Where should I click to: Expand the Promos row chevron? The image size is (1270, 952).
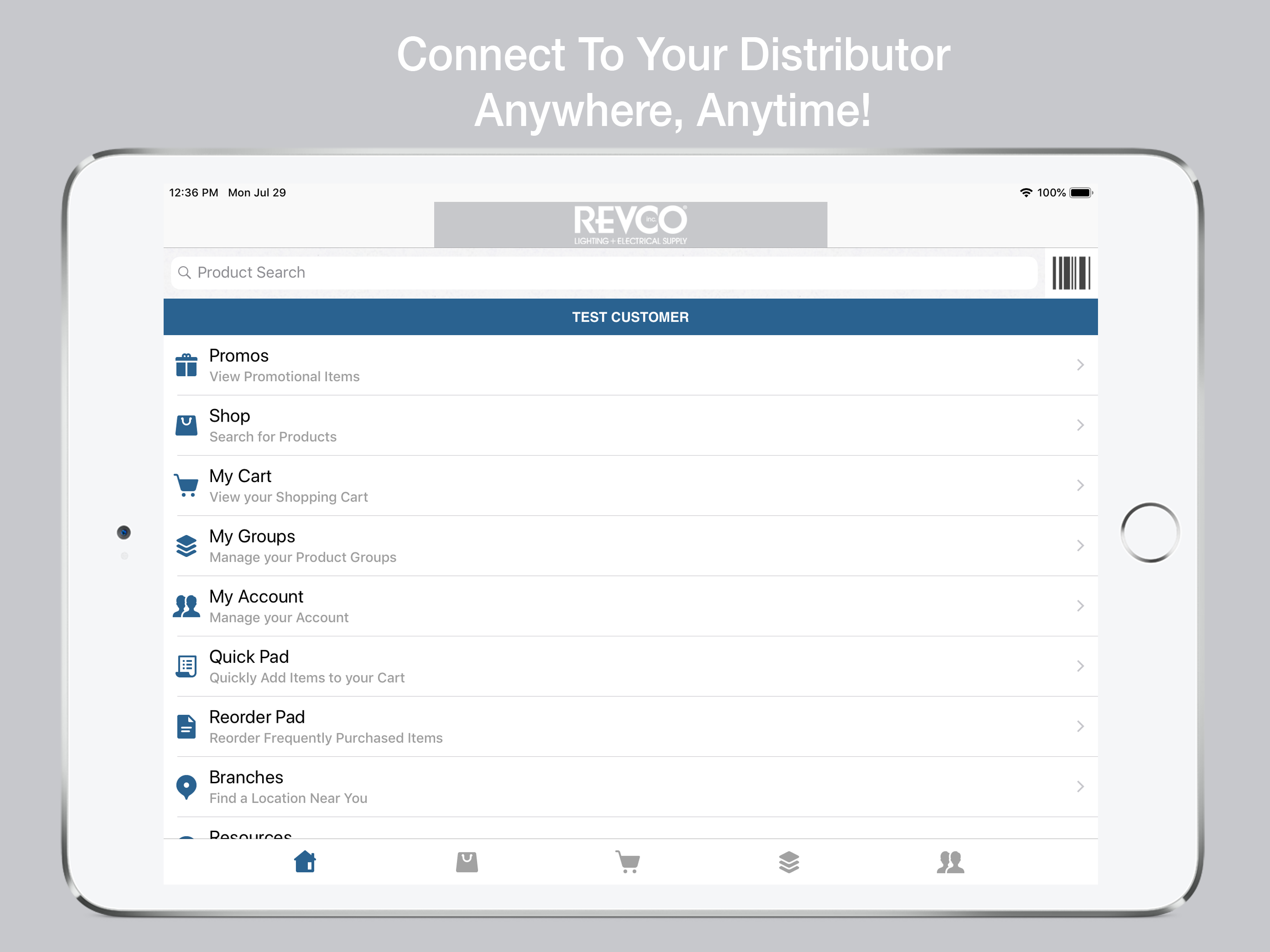click(x=1080, y=365)
